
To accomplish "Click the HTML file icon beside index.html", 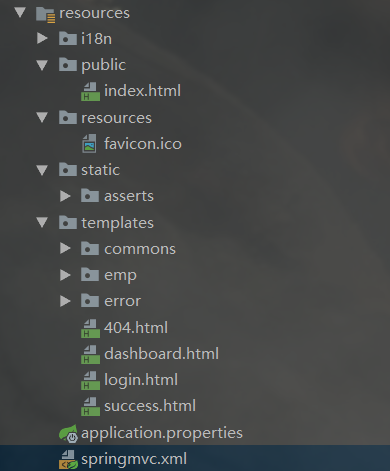I will point(90,92).
